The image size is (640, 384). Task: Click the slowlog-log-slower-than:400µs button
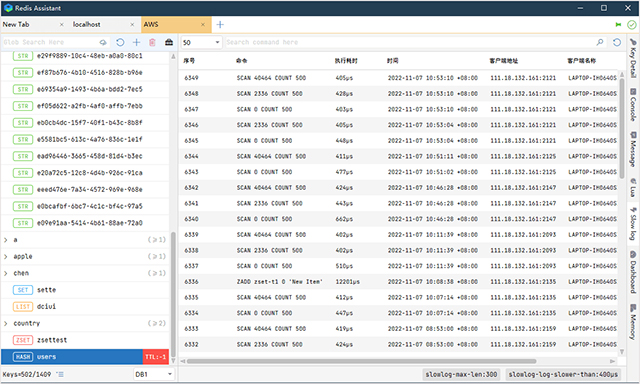[563, 374]
